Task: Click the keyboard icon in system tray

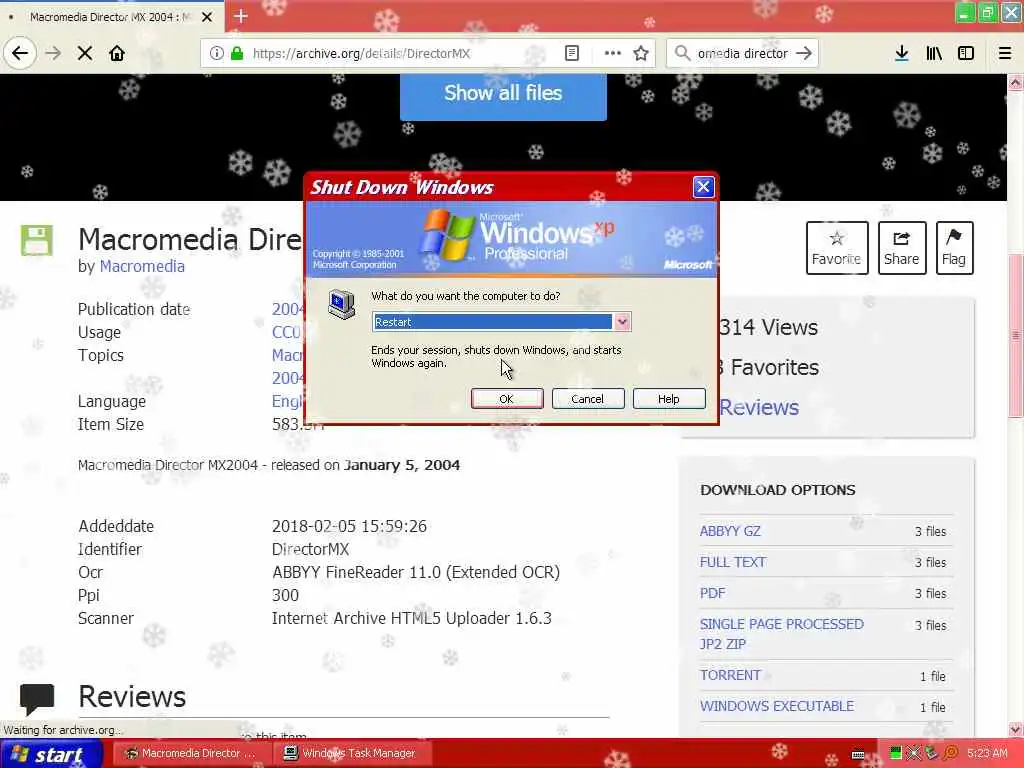Action: click(x=859, y=755)
